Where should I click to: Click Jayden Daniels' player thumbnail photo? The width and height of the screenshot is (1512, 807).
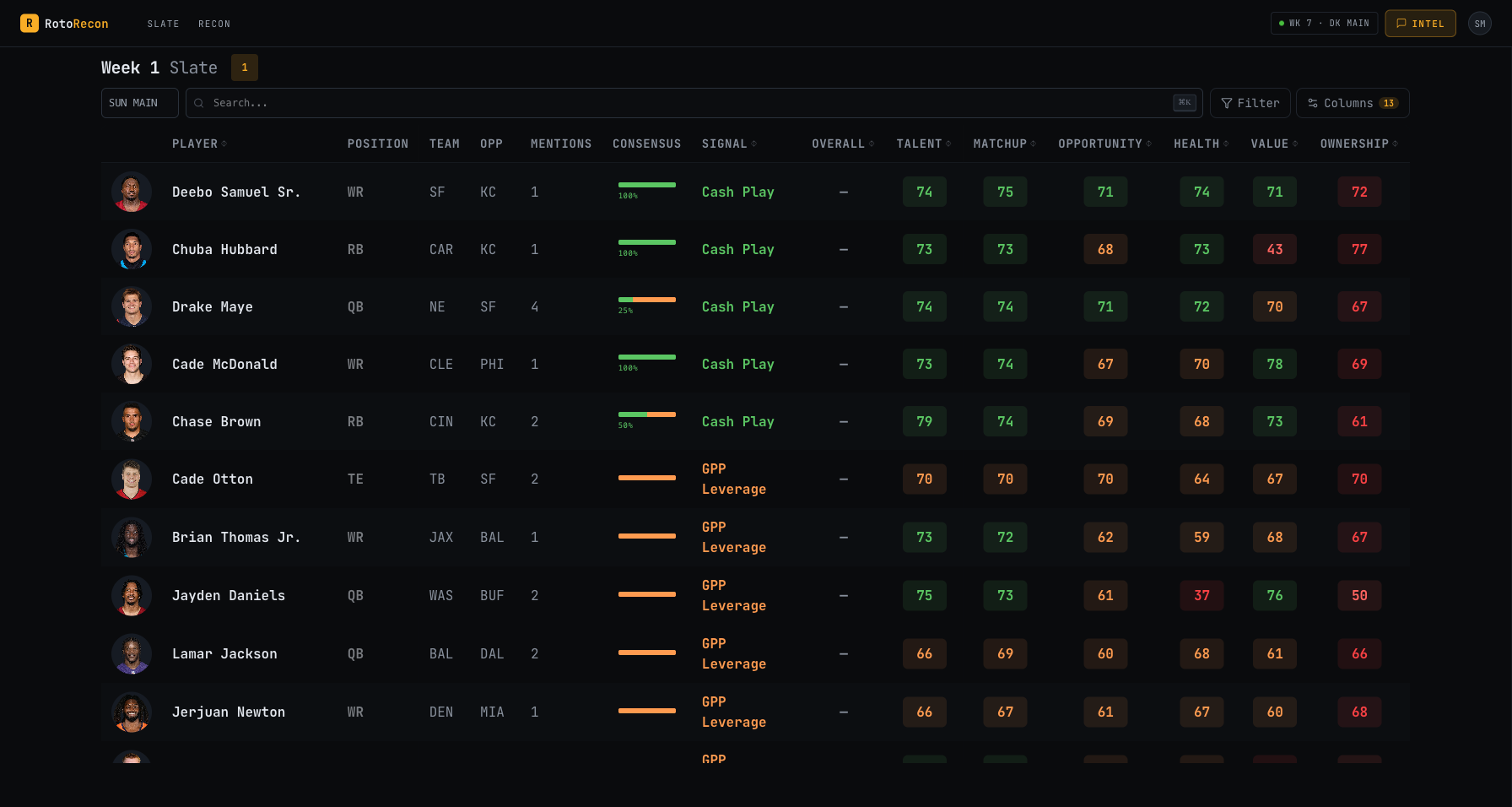pos(132,595)
